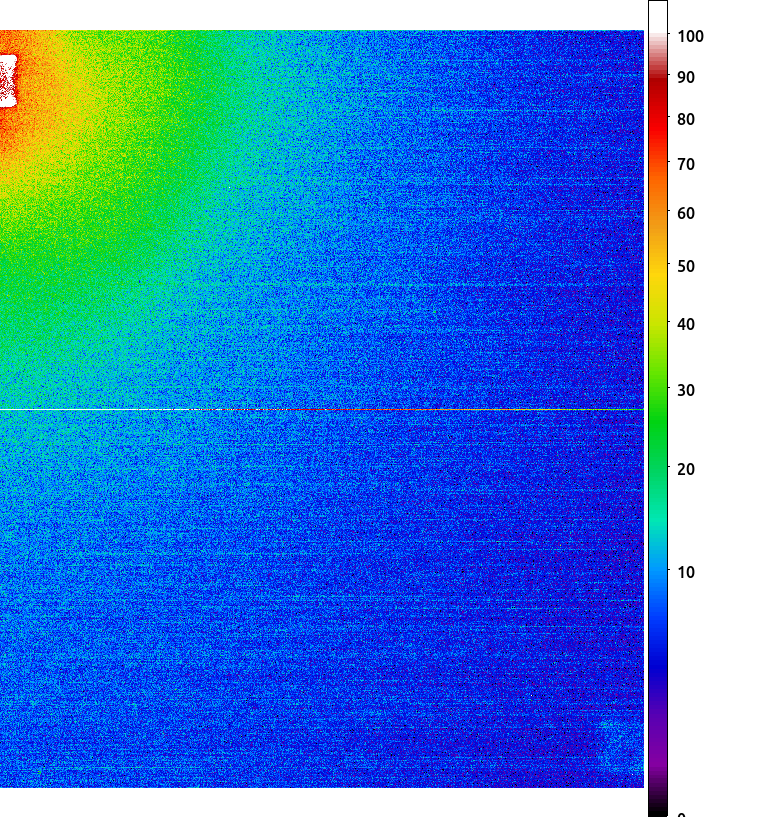The width and height of the screenshot is (760, 817).
Task: Click the 30 tick label on colorbar
Action: coord(686,390)
